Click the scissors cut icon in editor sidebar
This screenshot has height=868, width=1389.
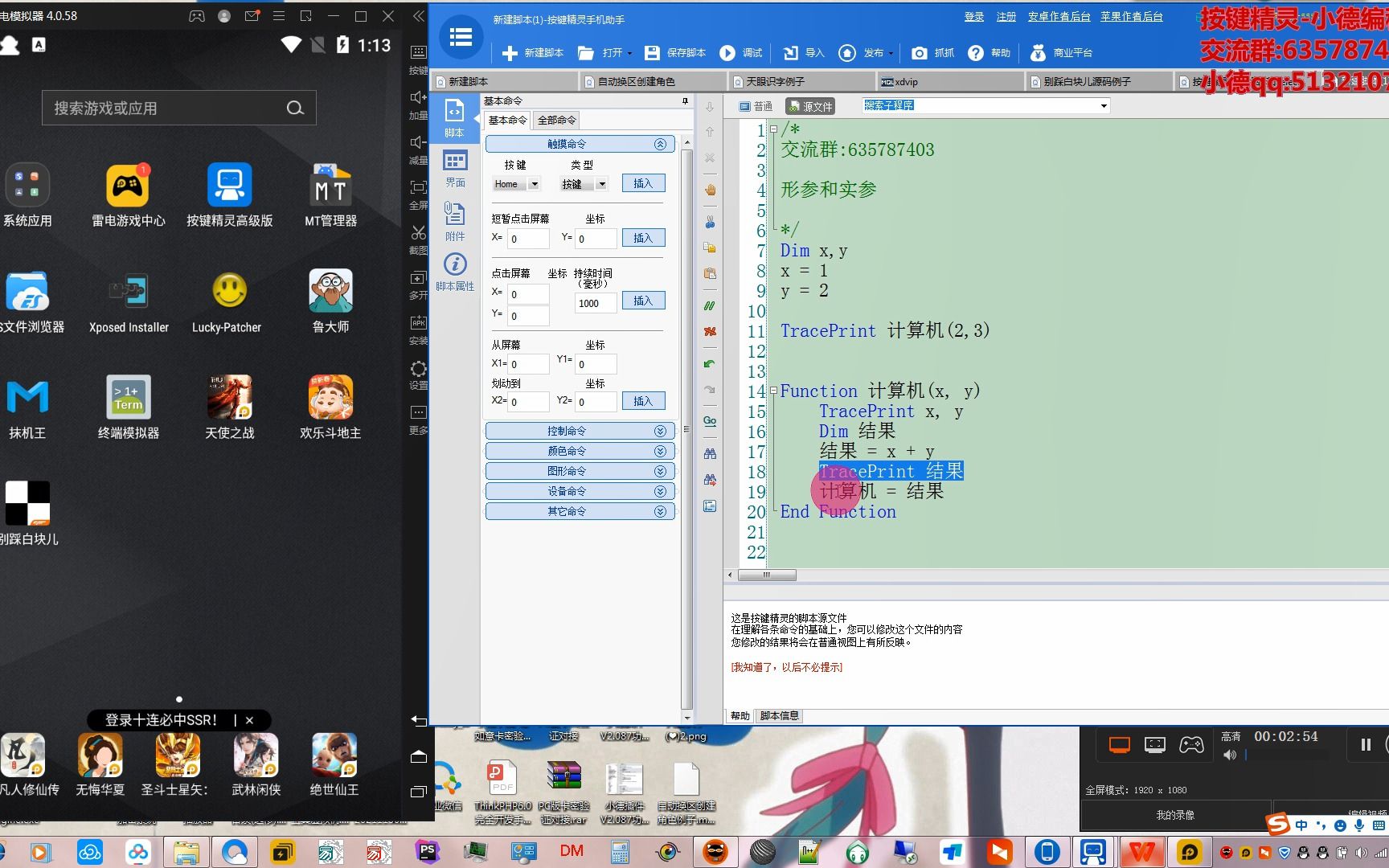(x=710, y=222)
